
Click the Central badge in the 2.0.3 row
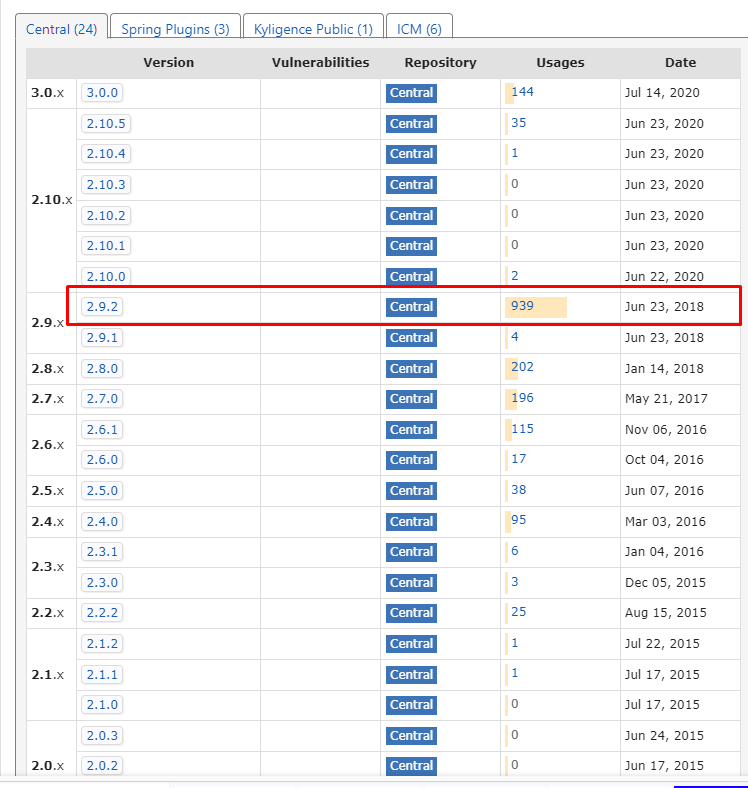(411, 736)
